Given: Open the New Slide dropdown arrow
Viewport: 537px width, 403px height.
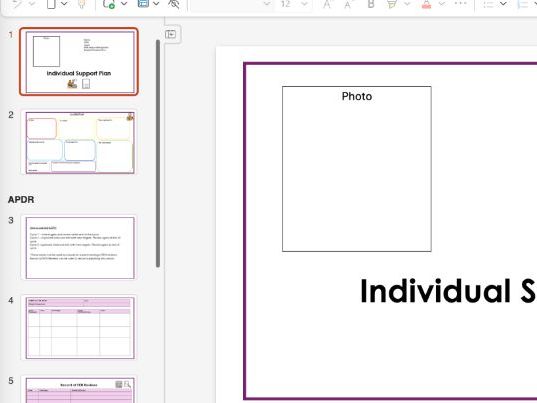Looking at the screenshot, I should pyautogui.click(x=124, y=4).
